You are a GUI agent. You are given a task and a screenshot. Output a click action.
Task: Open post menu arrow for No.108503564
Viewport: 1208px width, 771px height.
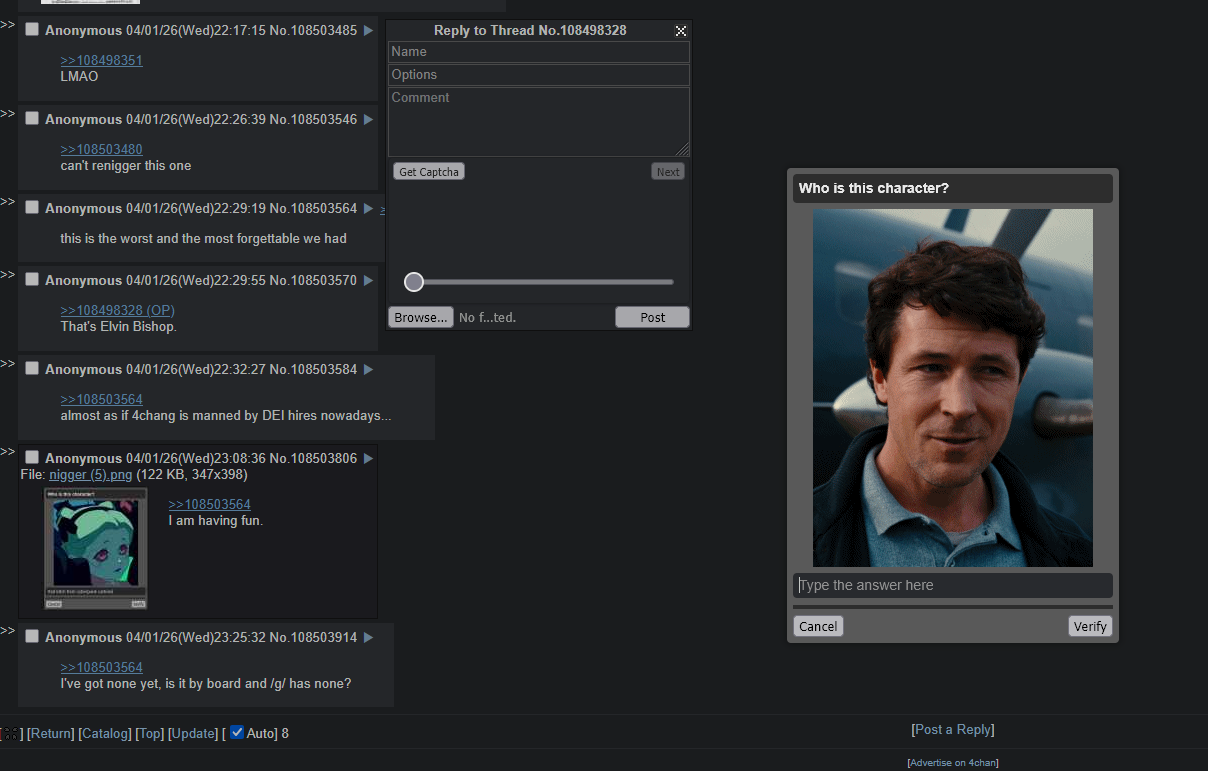click(x=368, y=208)
